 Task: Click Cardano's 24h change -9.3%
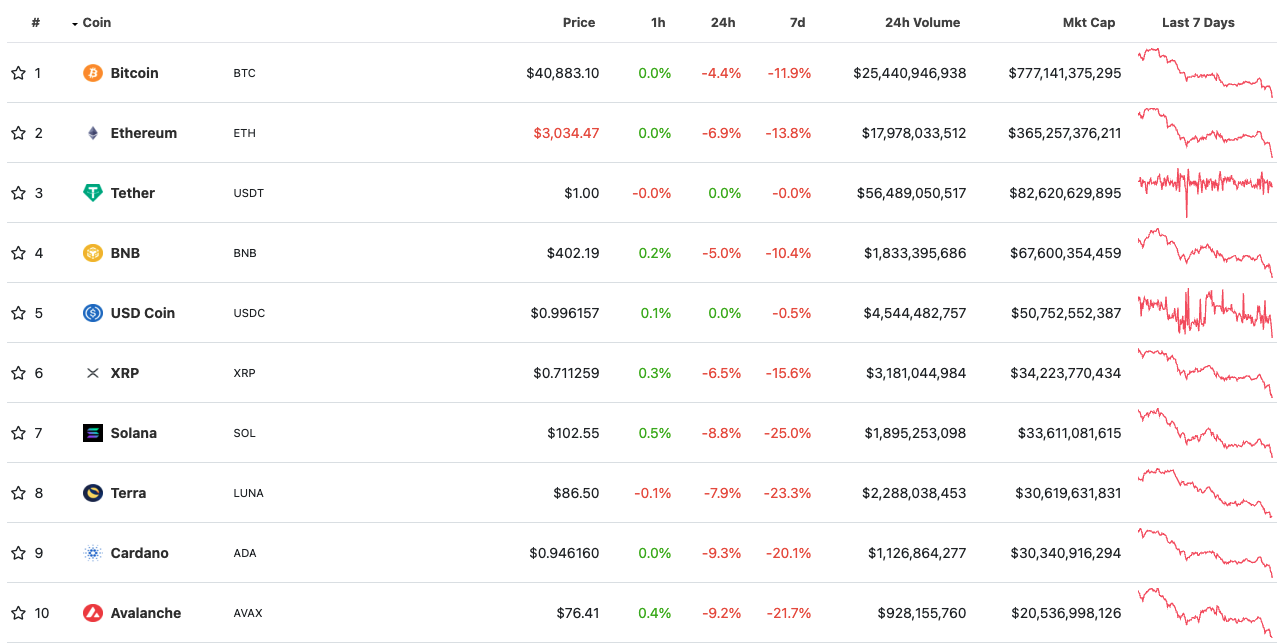pos(721,553)
